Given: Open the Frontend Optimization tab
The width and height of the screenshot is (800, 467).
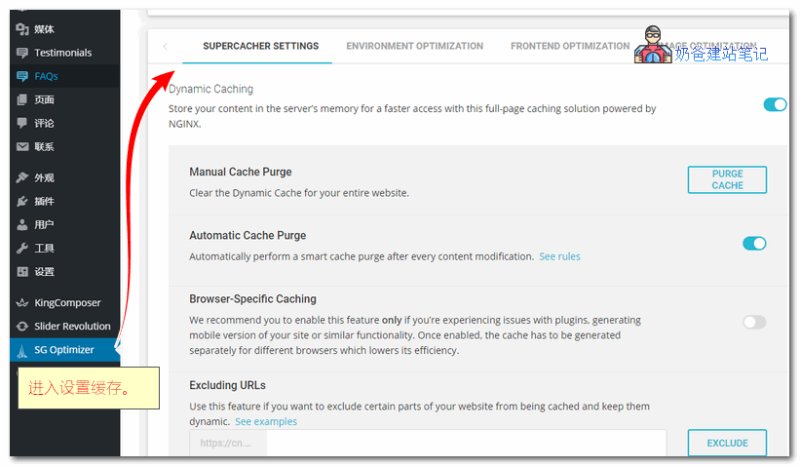Looking at the screenshot, I should click(570, 46).
